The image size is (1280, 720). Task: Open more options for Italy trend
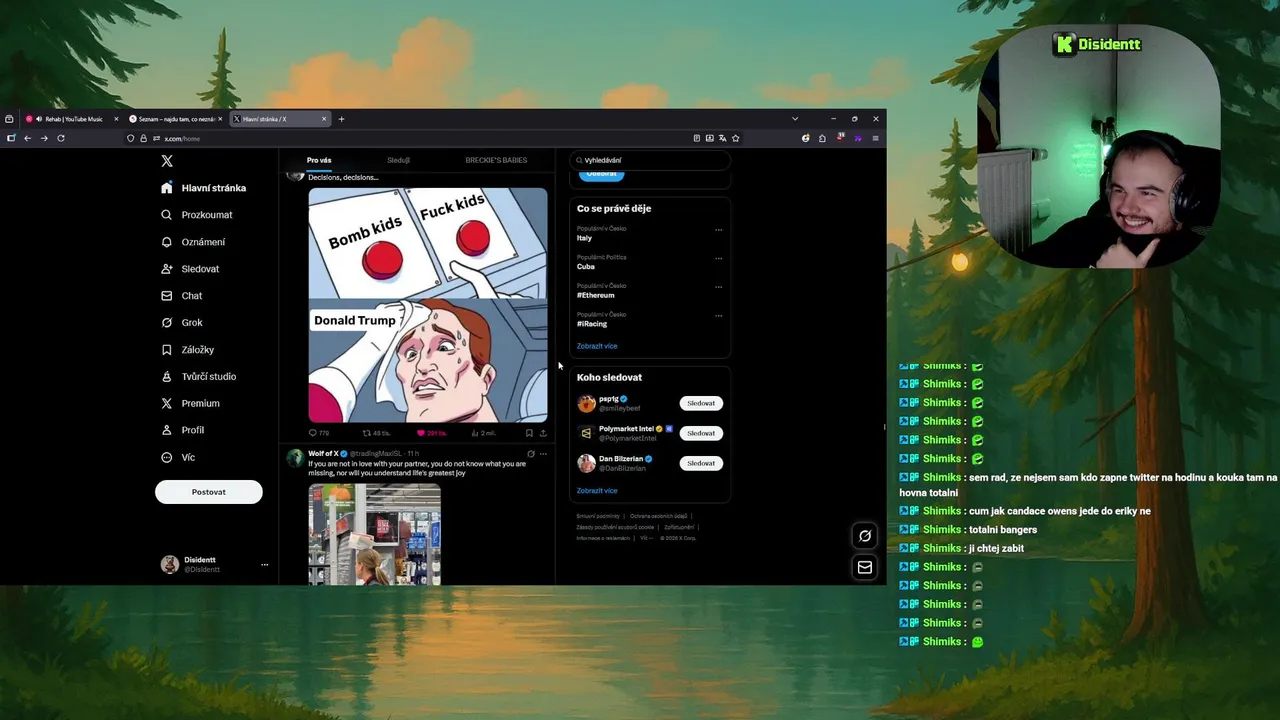tap(718, 230)
